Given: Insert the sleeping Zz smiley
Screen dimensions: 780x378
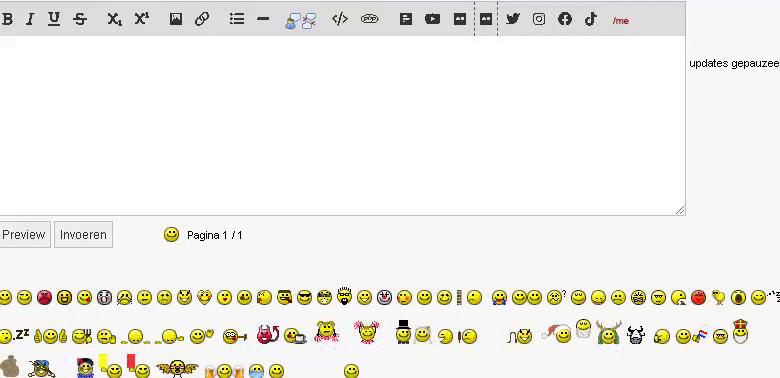Looking at the screenshot, I should click(14, 336).
